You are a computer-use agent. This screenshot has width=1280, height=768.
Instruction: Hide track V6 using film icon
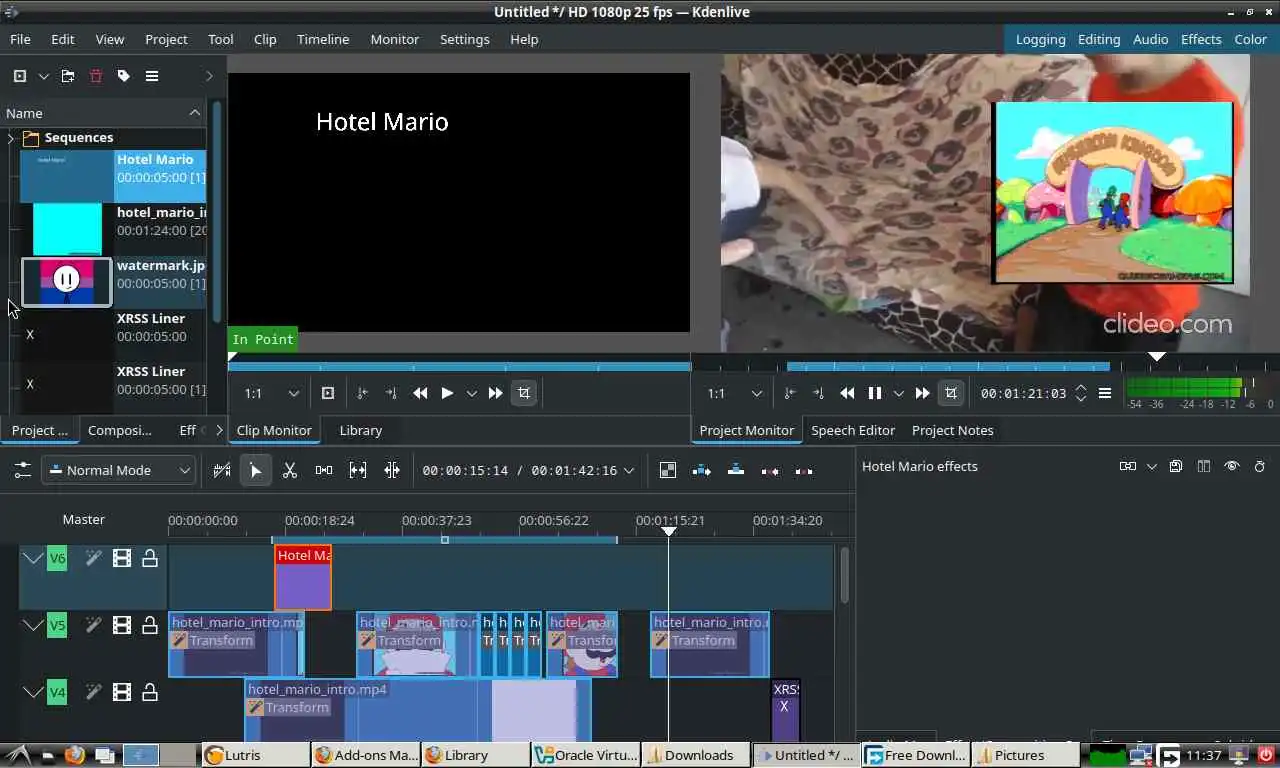pos(122,558)
